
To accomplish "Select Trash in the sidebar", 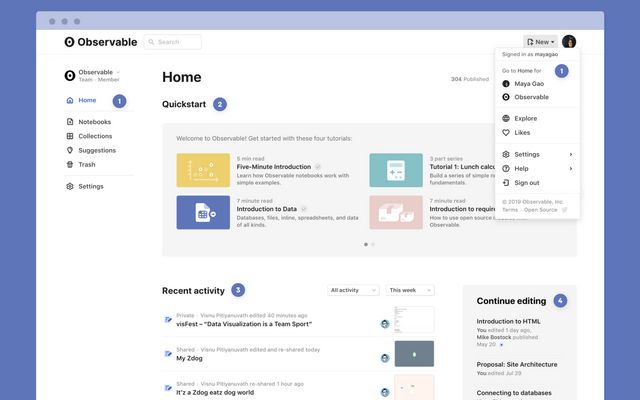I will (87, 164).
